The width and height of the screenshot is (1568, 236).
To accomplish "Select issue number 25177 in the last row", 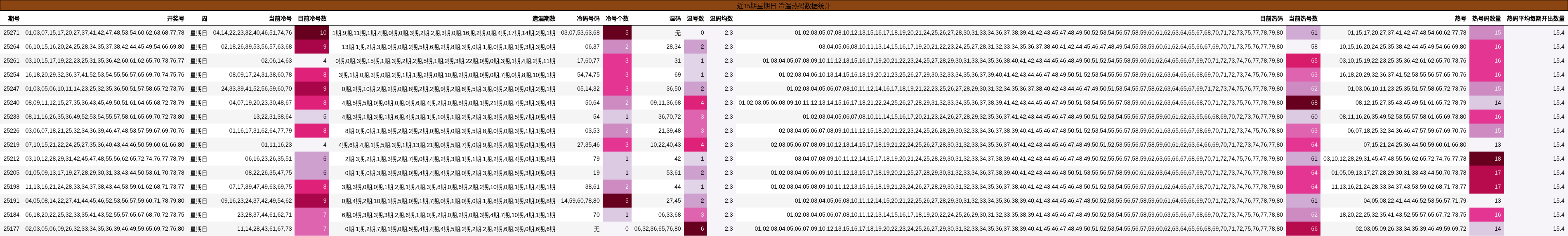I will 12,229.
